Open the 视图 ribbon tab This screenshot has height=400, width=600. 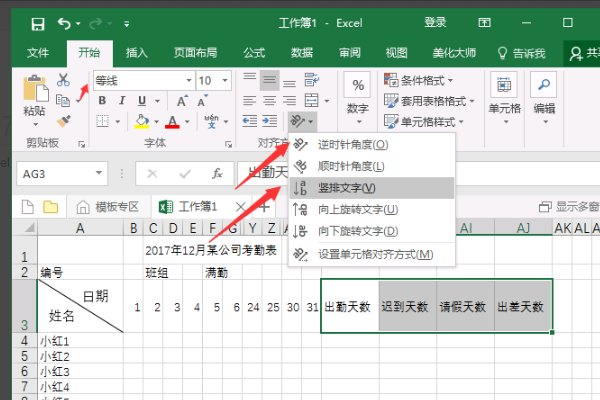coord(396,52)
